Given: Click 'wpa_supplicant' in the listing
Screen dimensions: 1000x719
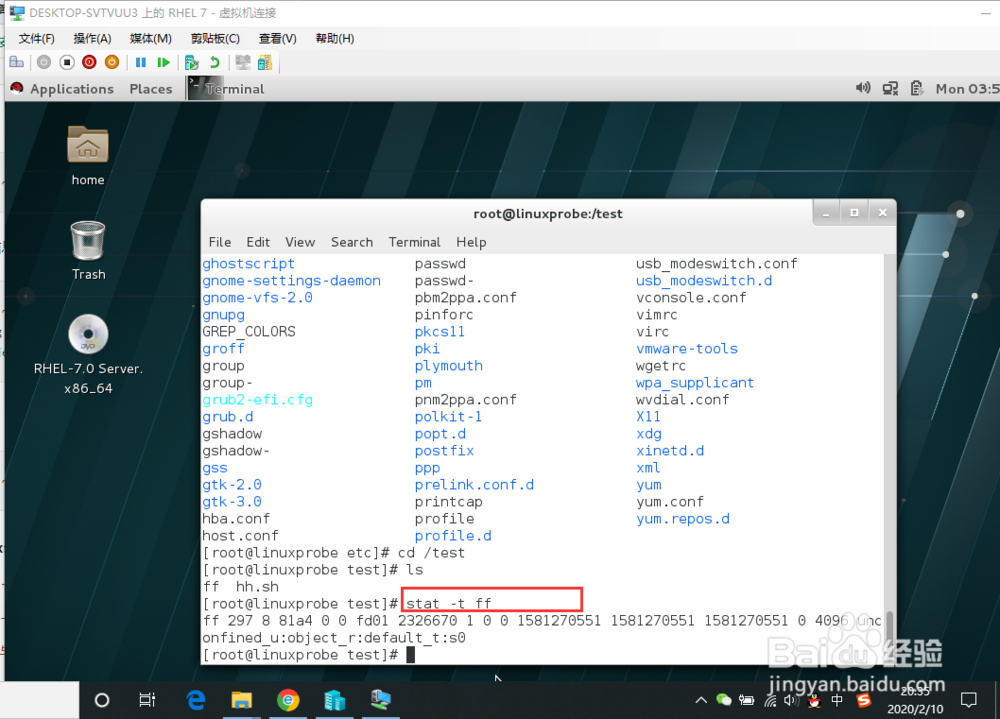Looking at the screenshot, I should point(695,383).
